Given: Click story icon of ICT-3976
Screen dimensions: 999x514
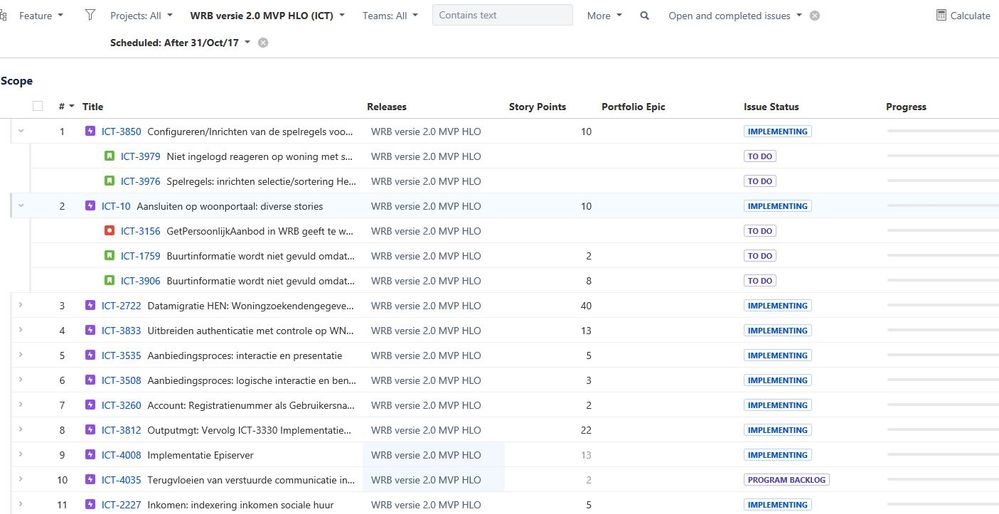Looking at the screenshot, I should coord(110,181).
